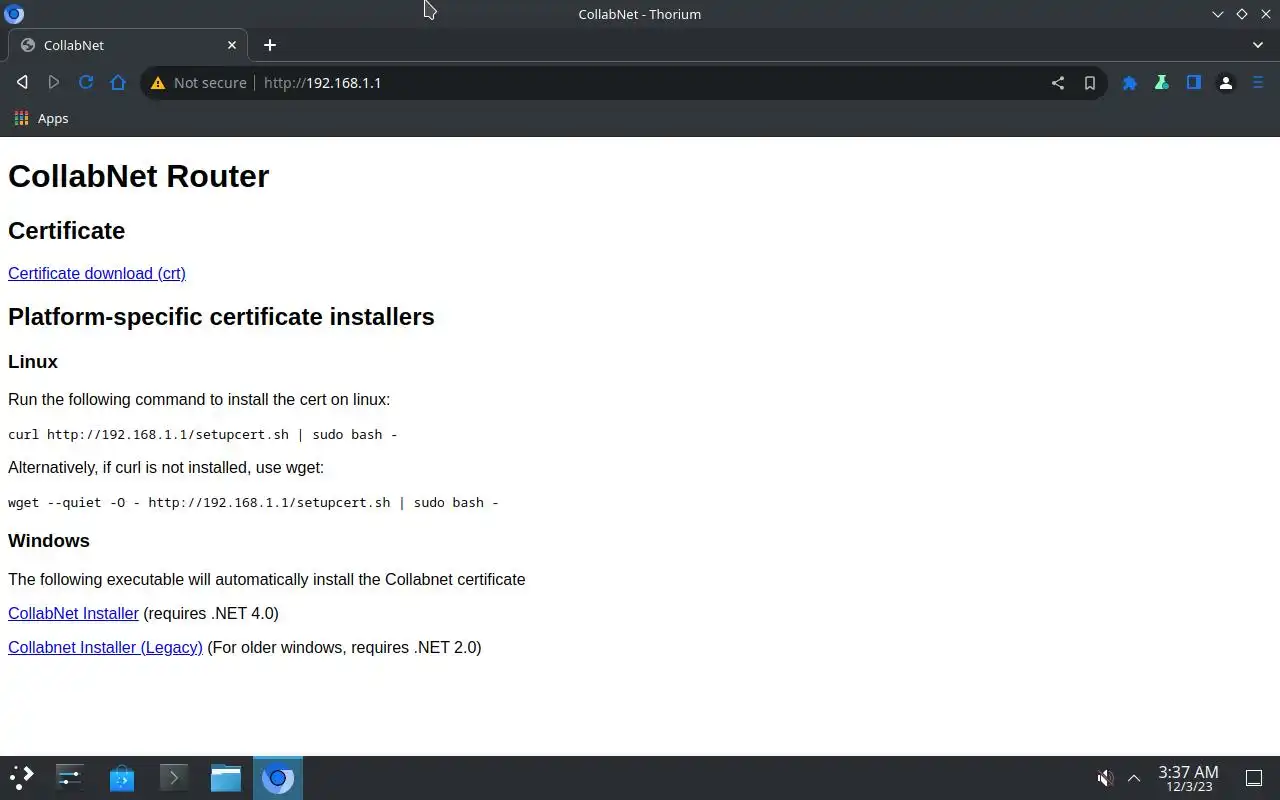Open System Settings from taskbar
1280x800 pixels.
[x=70, y=778]
